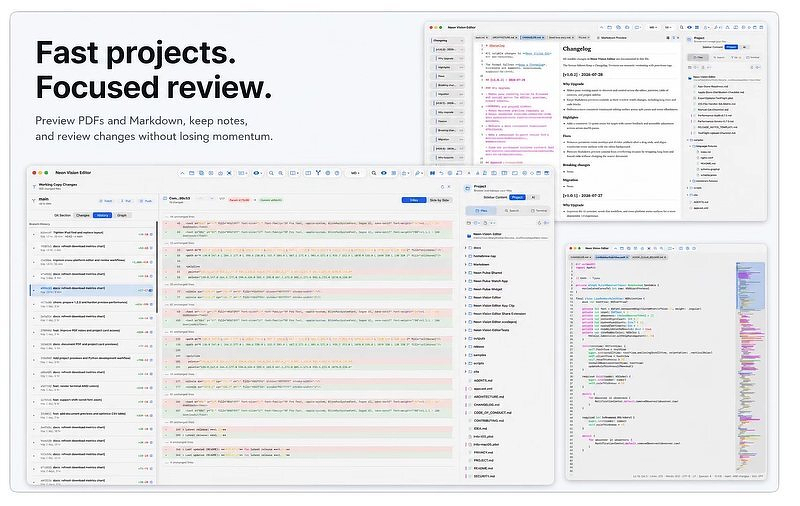Select the 'feat: render terminal ANSI colors' commit
Image resolution: width=800 pixels, height=506 pixels.
[x=92, y=388]
